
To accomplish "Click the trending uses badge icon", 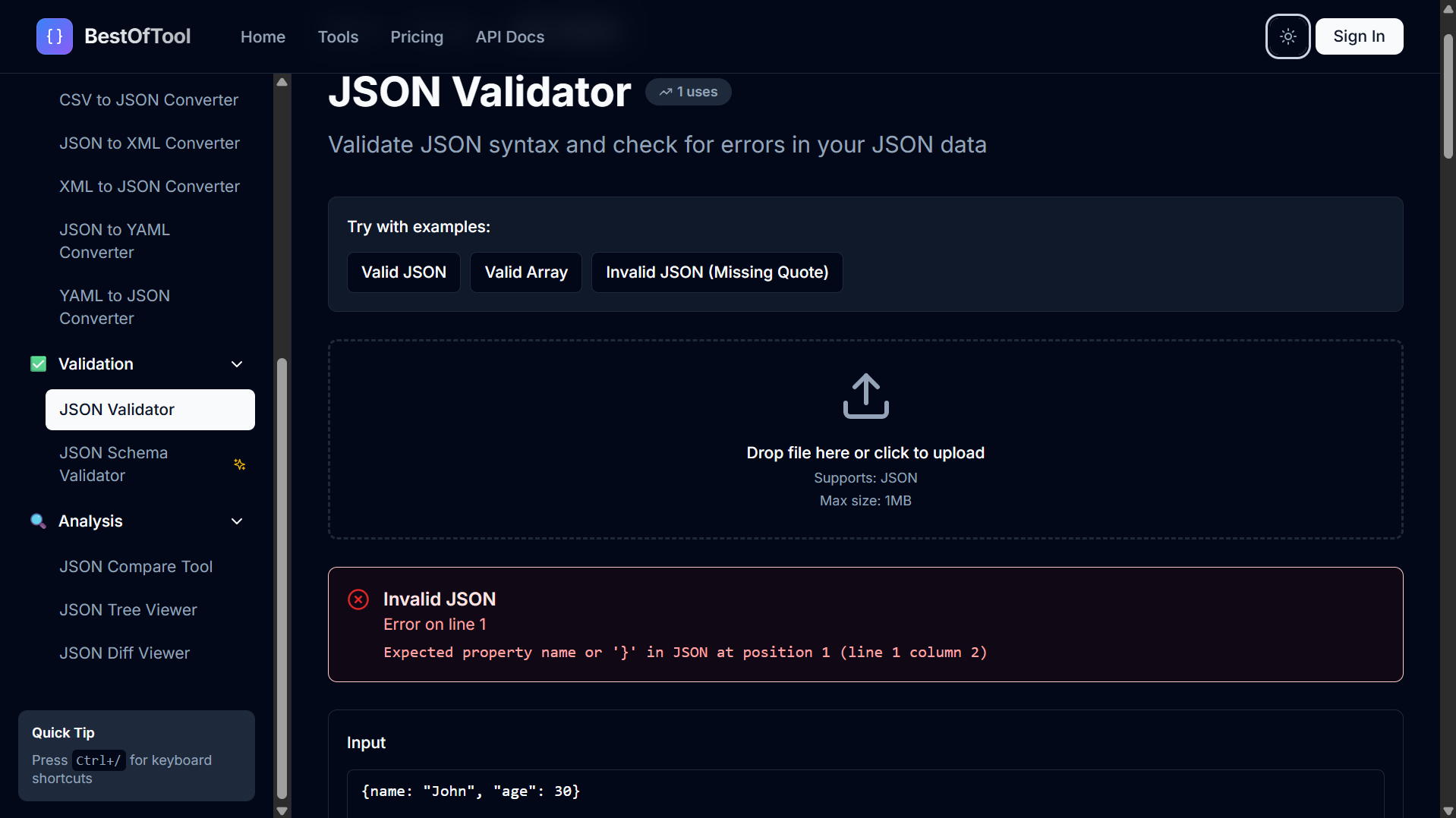I will pyautogui.click(x=666, y=92).
